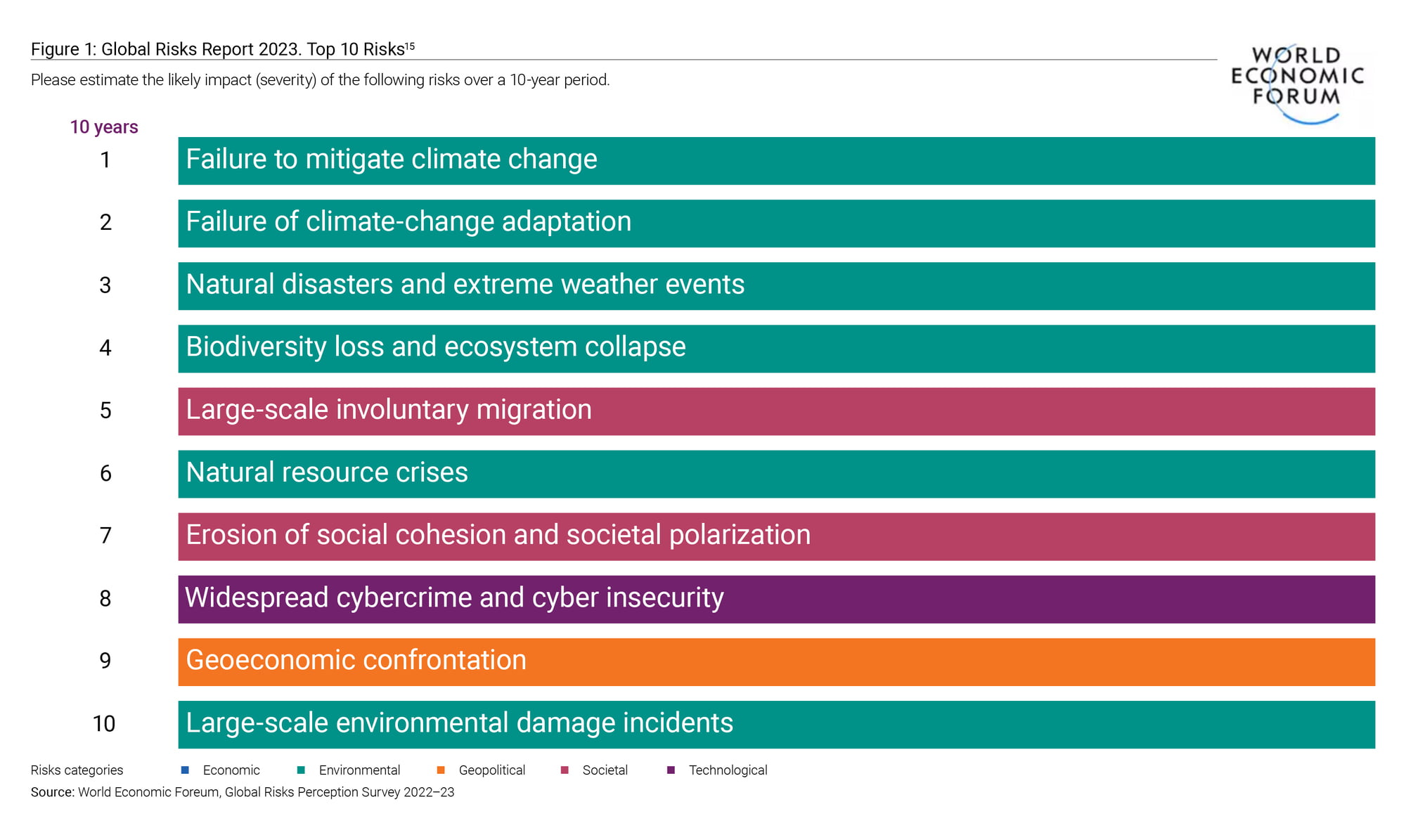Click the pink Societal legend square
This screenshot has width=1406, height=840.
click(565, 770)
